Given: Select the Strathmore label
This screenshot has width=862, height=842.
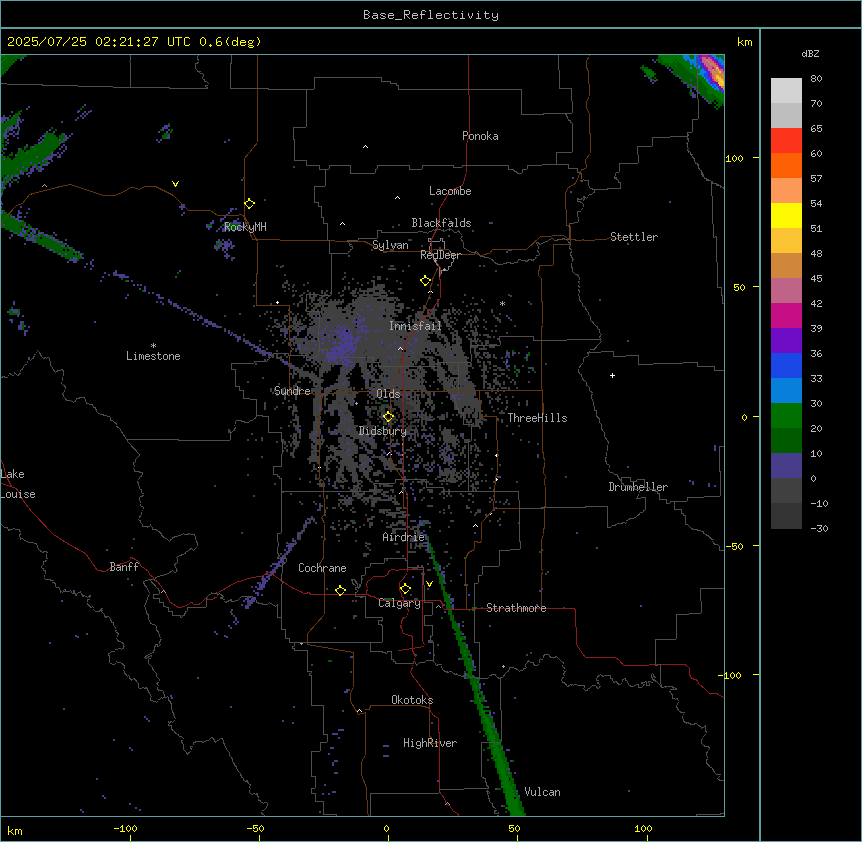Looking at the screenshot, I should (516, 608).
